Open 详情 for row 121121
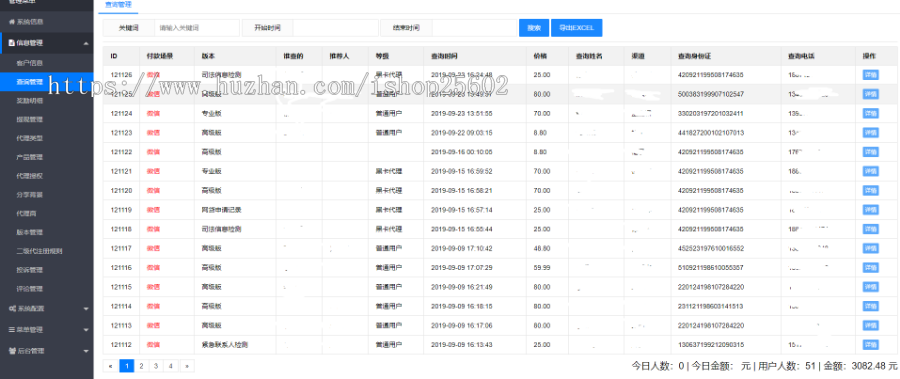 870,171
